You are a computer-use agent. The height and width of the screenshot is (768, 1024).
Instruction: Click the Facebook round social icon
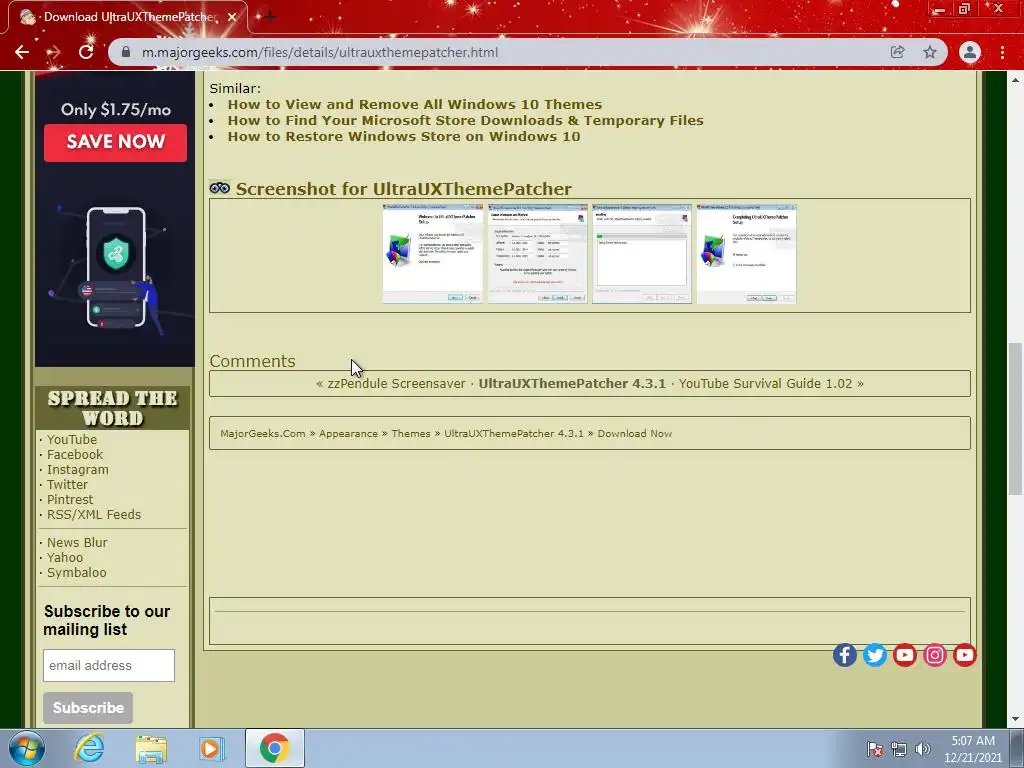tap(845, 655)
